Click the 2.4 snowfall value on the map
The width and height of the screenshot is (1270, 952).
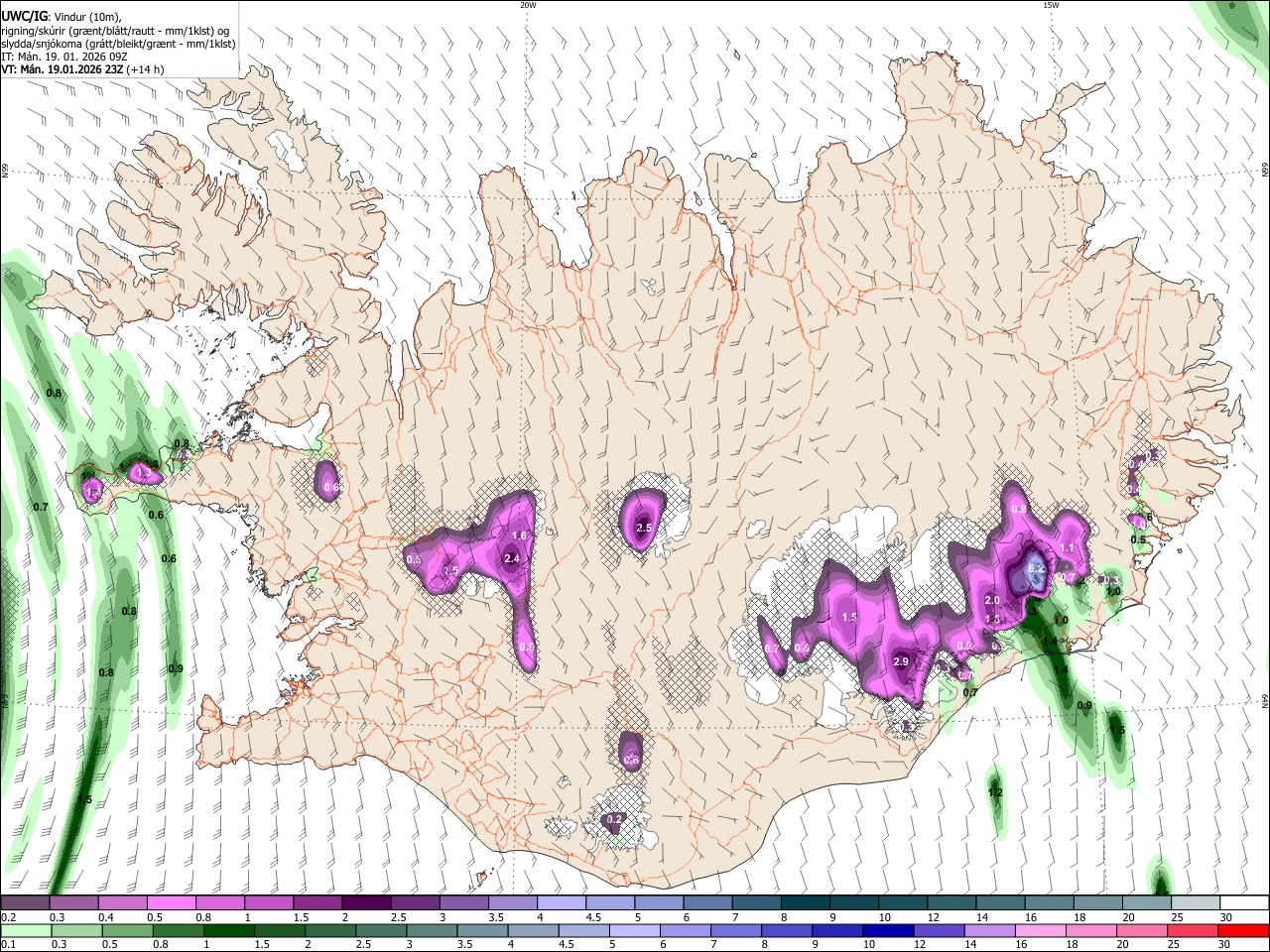(x=512, y=559)
